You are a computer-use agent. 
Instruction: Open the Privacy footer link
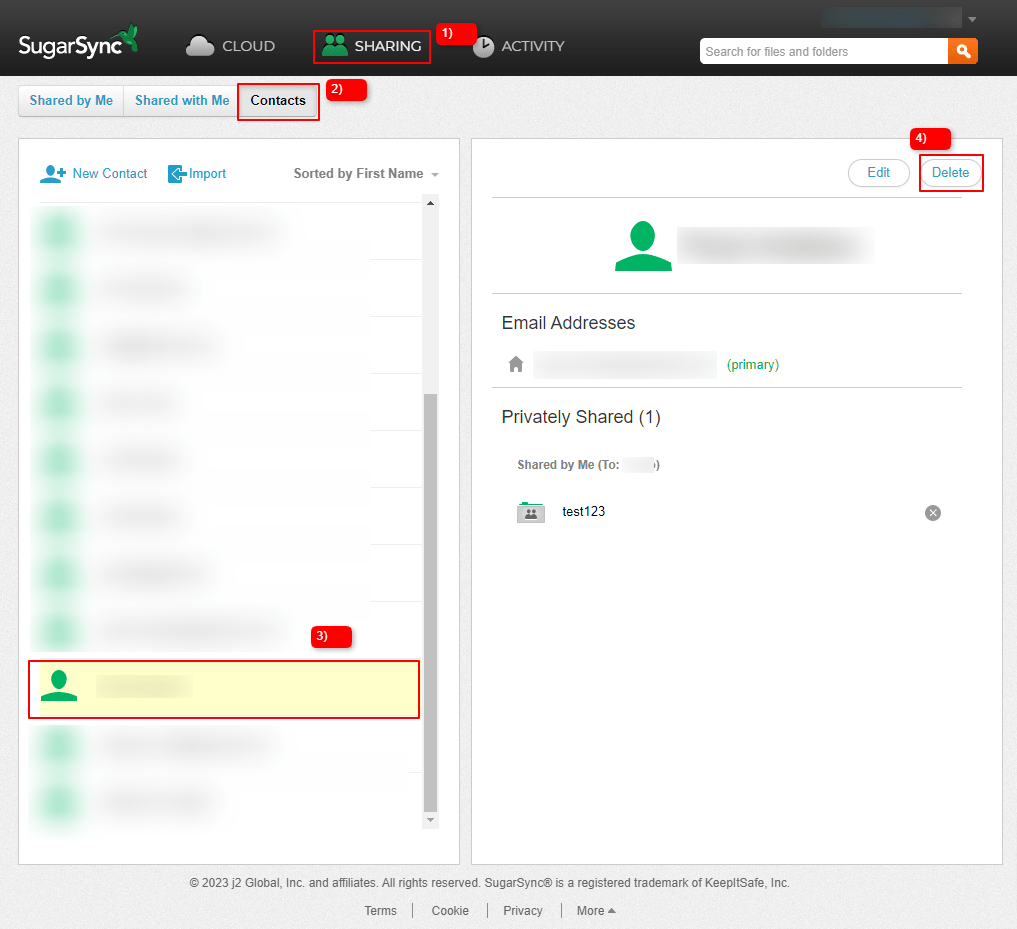pyautogui.click(x=523, y=910)
